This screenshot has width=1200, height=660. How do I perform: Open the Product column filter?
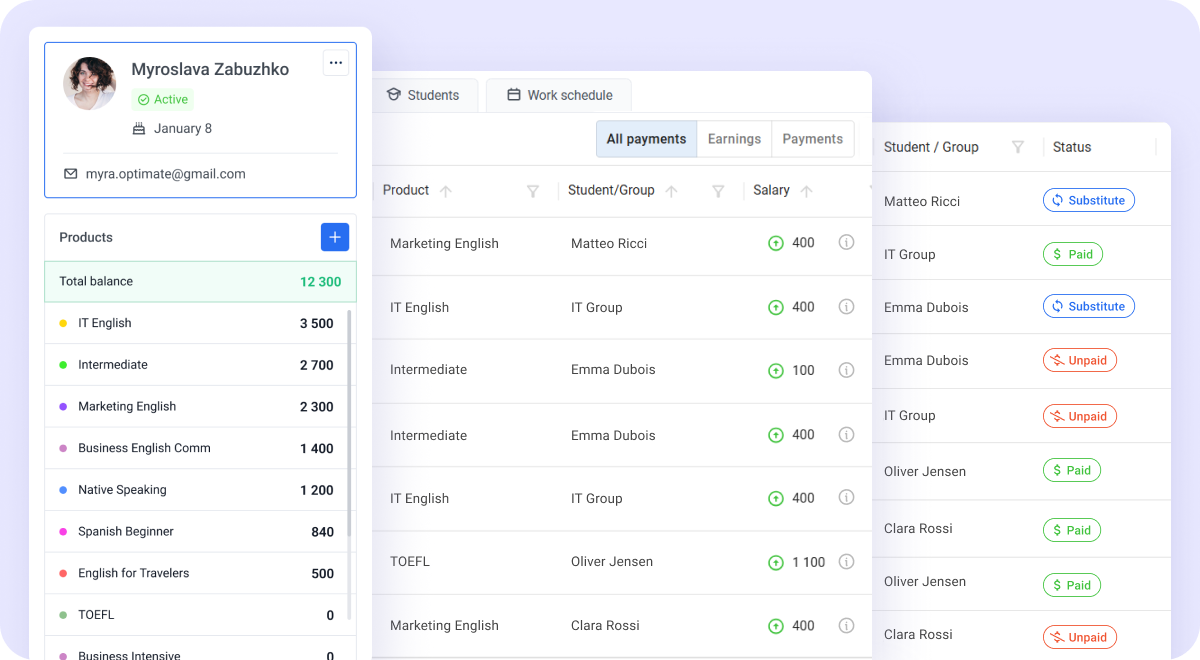click(x=533, y=191)
